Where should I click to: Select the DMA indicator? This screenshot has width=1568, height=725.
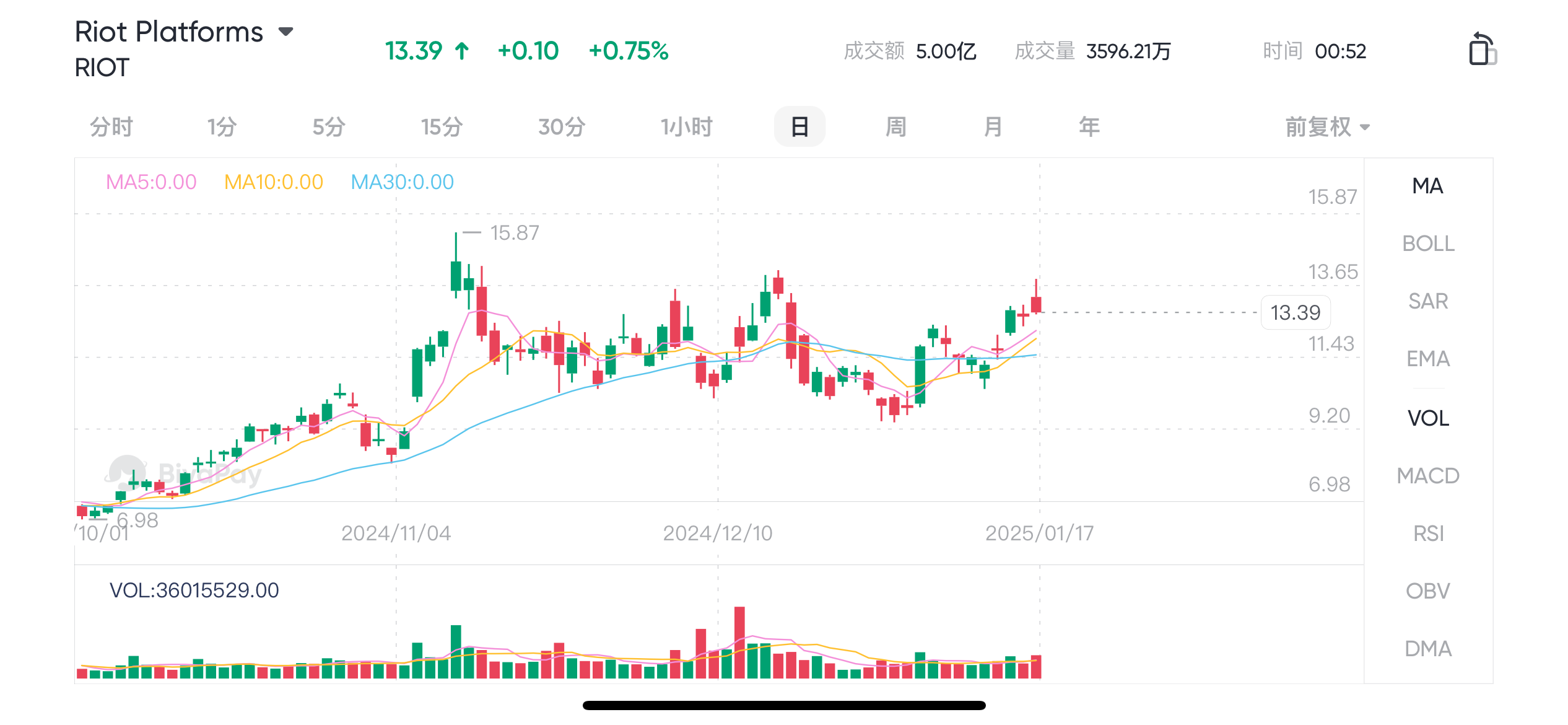pos(1428,649)
